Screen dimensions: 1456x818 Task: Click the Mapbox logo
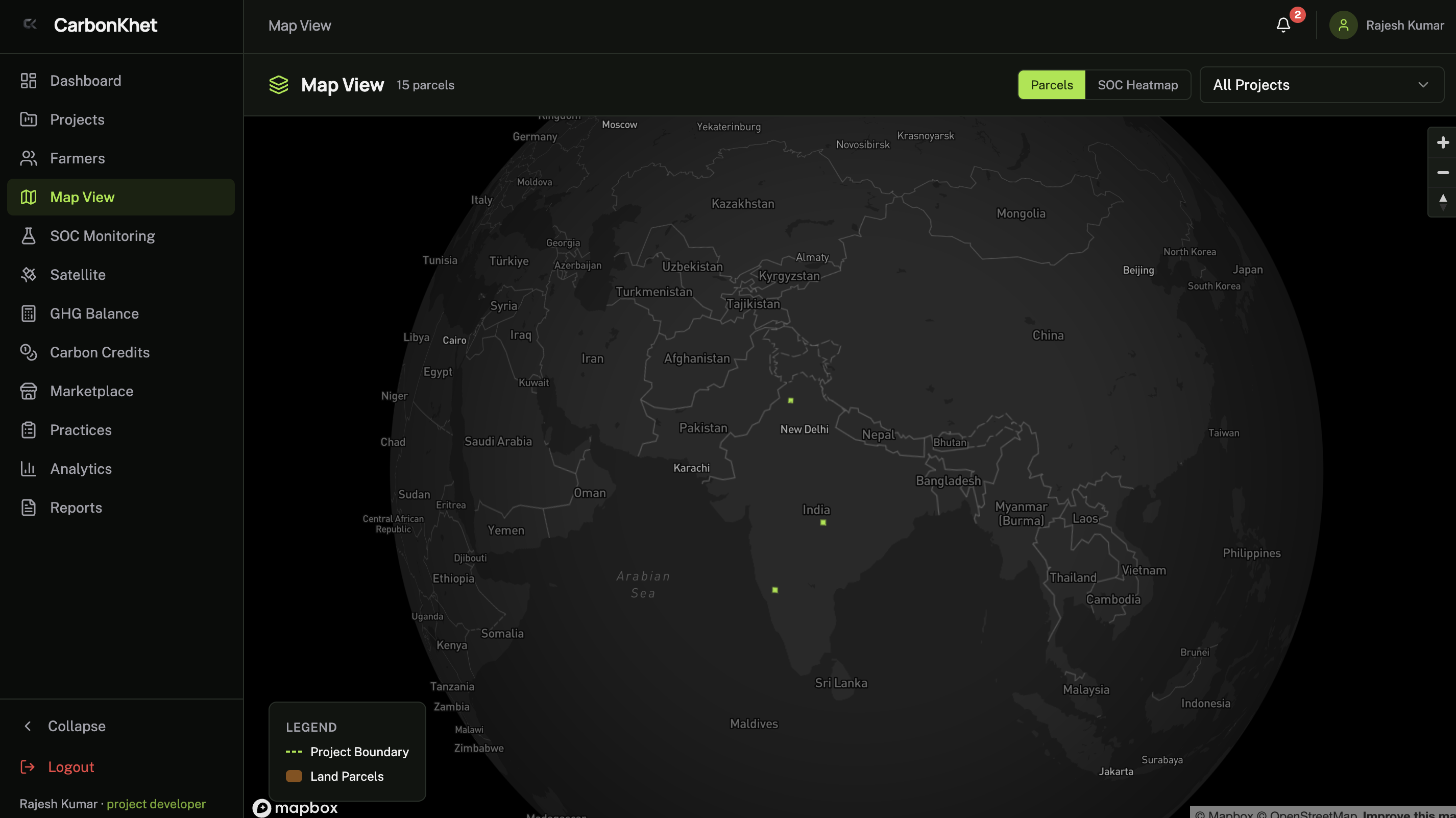(x=295, y=807)
